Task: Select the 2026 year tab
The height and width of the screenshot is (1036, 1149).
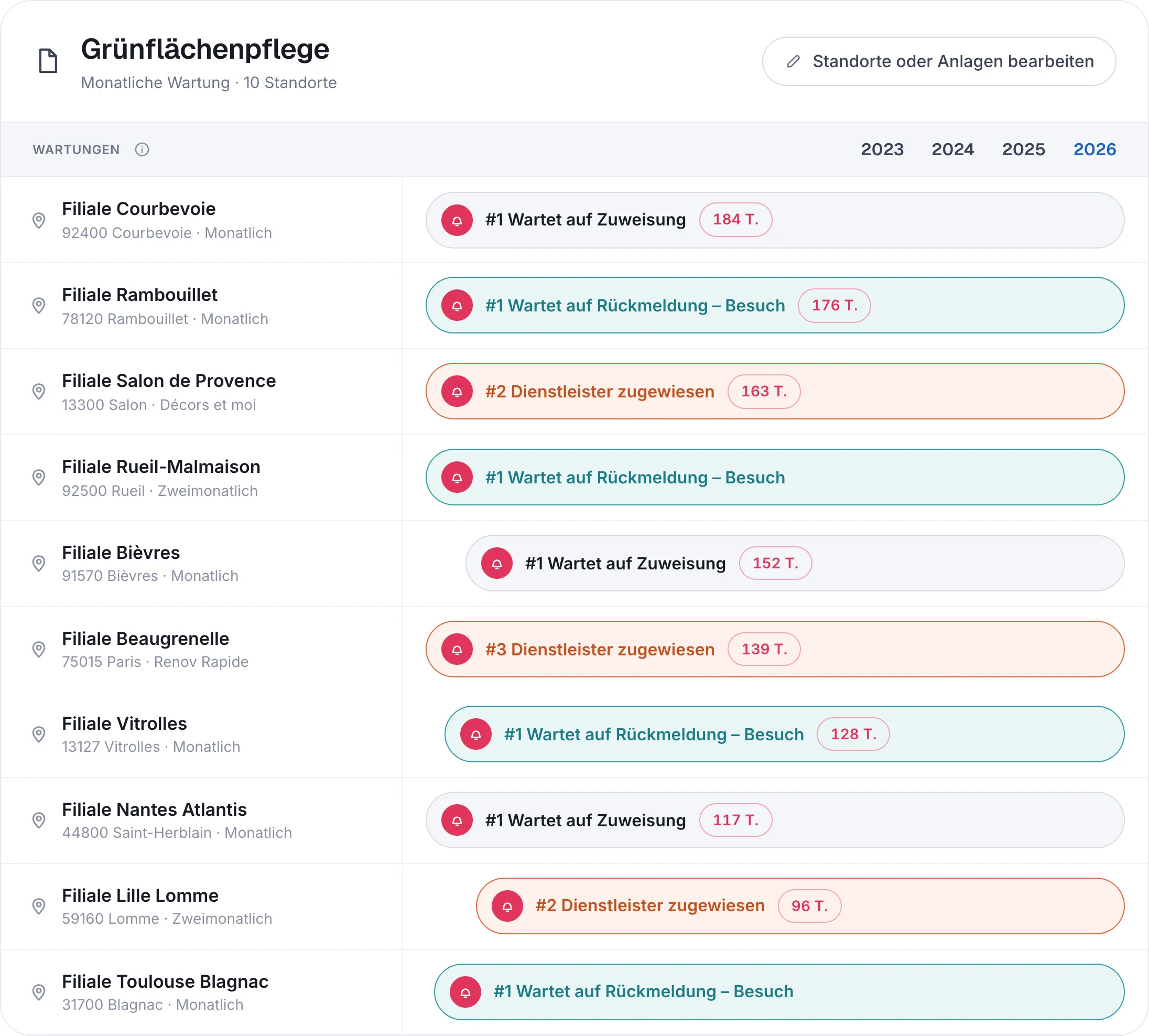Action: tap(1094, 150)
